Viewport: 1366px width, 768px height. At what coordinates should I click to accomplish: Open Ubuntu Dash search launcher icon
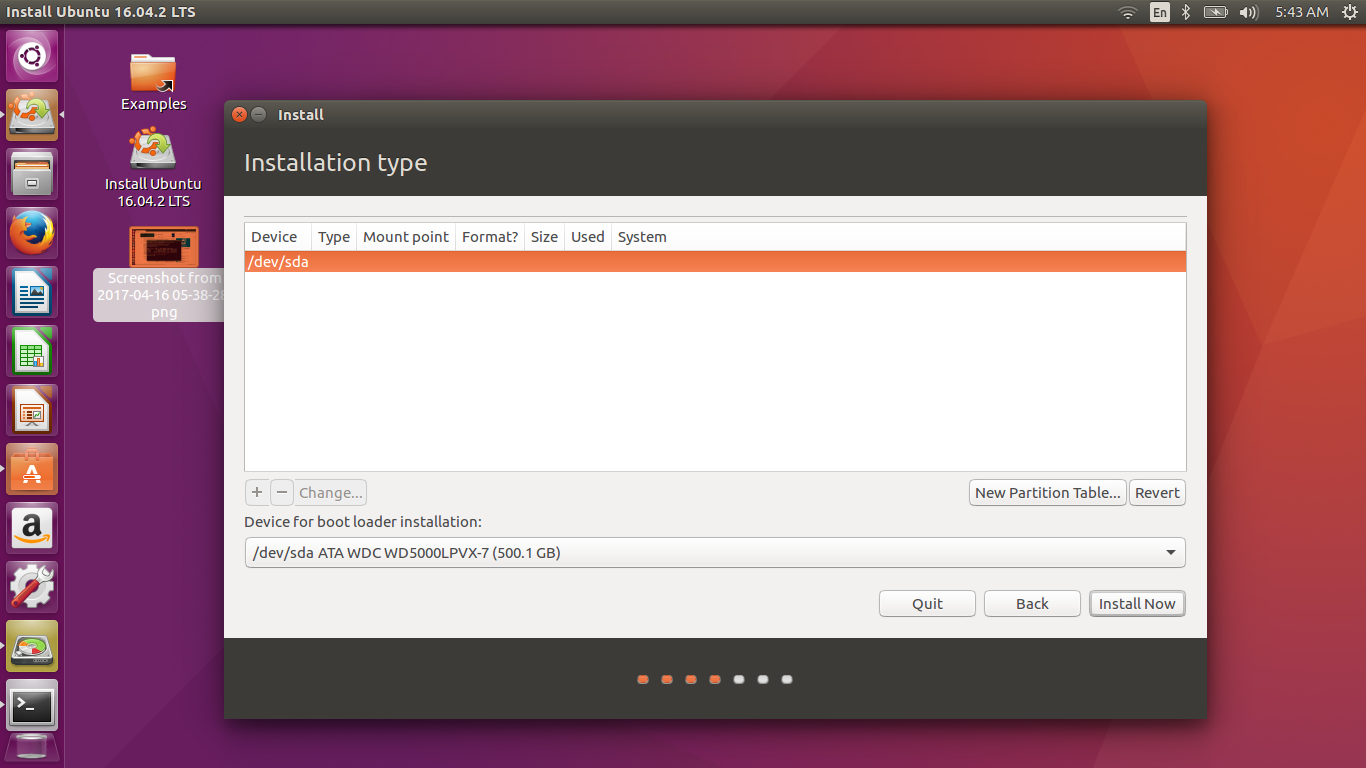[x=32, y=57]
